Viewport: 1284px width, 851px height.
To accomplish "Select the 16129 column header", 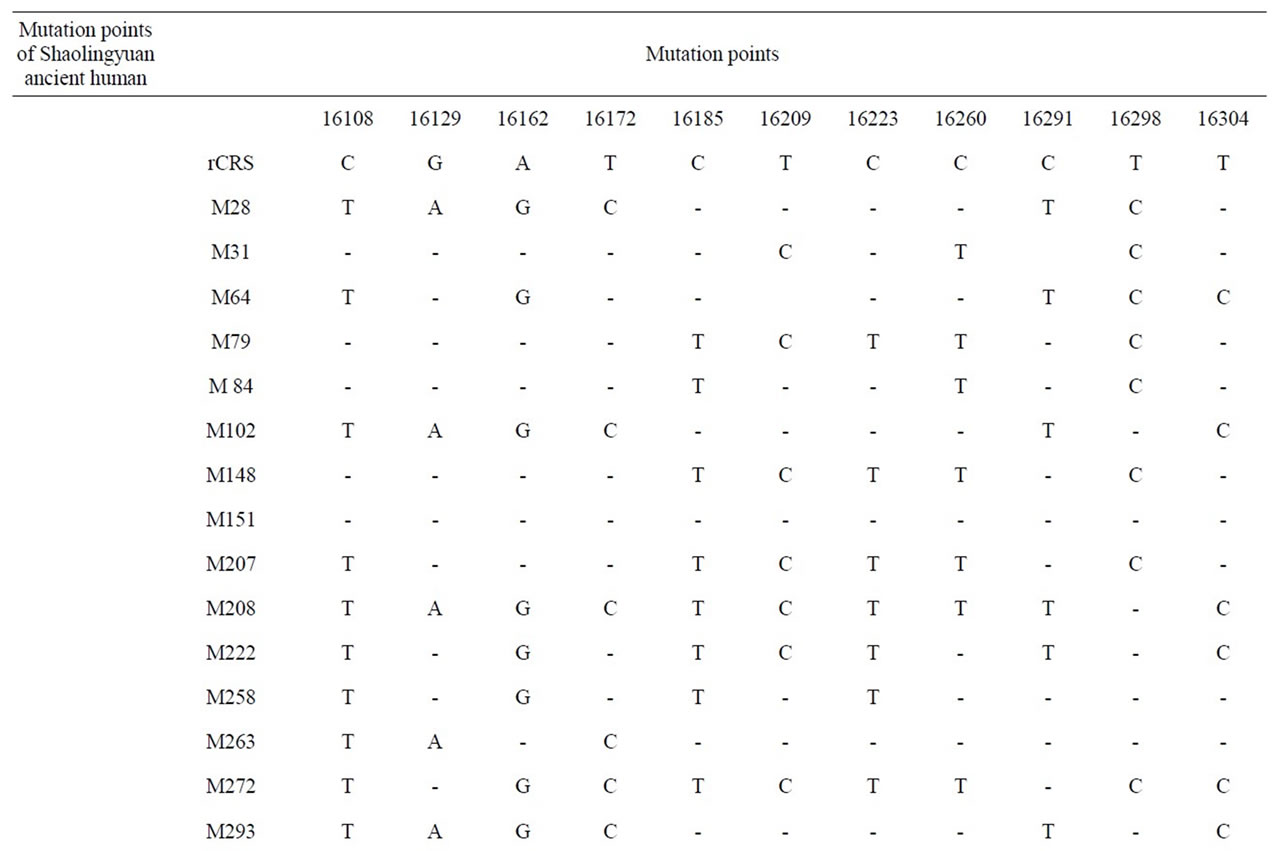I will click(x=435, y=120).
